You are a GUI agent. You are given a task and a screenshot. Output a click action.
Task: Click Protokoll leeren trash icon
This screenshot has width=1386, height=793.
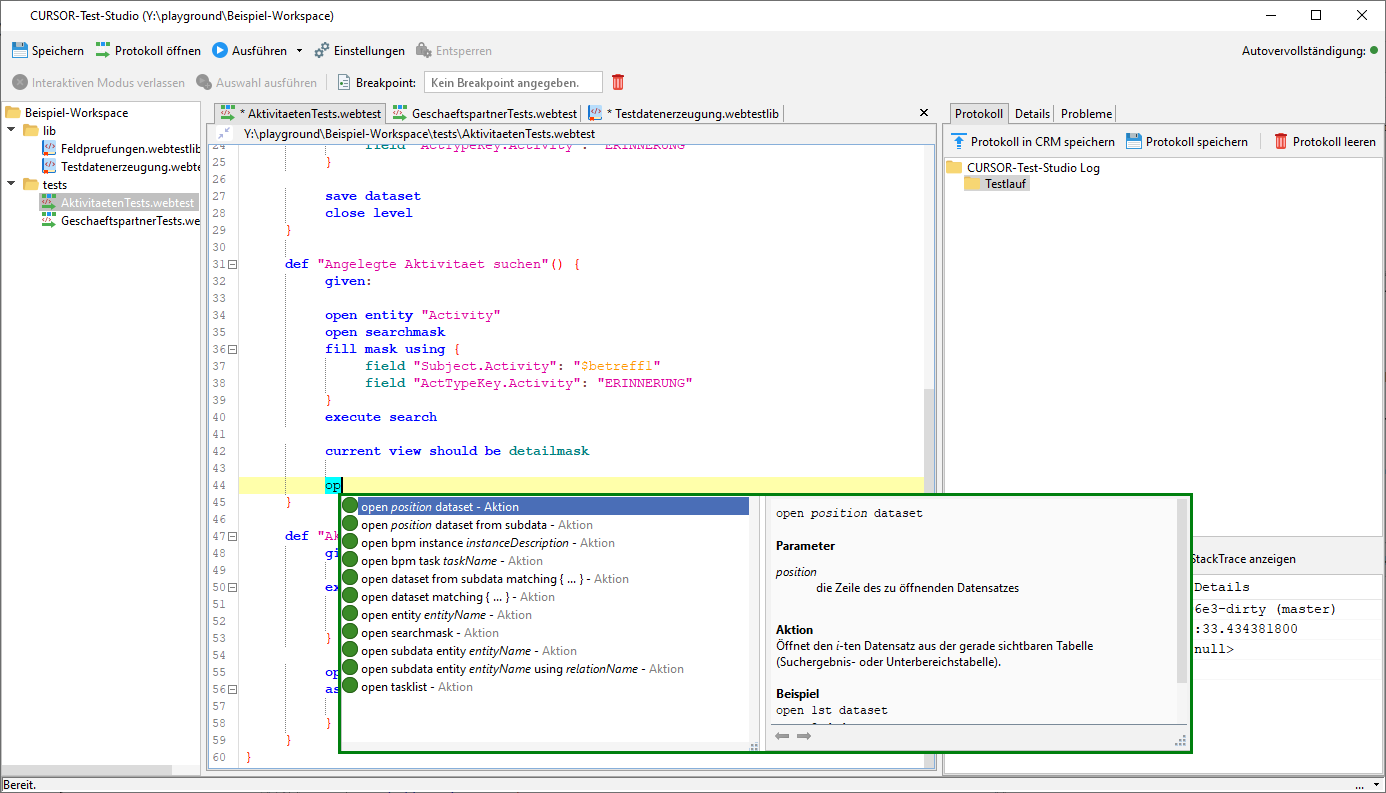1281,142
